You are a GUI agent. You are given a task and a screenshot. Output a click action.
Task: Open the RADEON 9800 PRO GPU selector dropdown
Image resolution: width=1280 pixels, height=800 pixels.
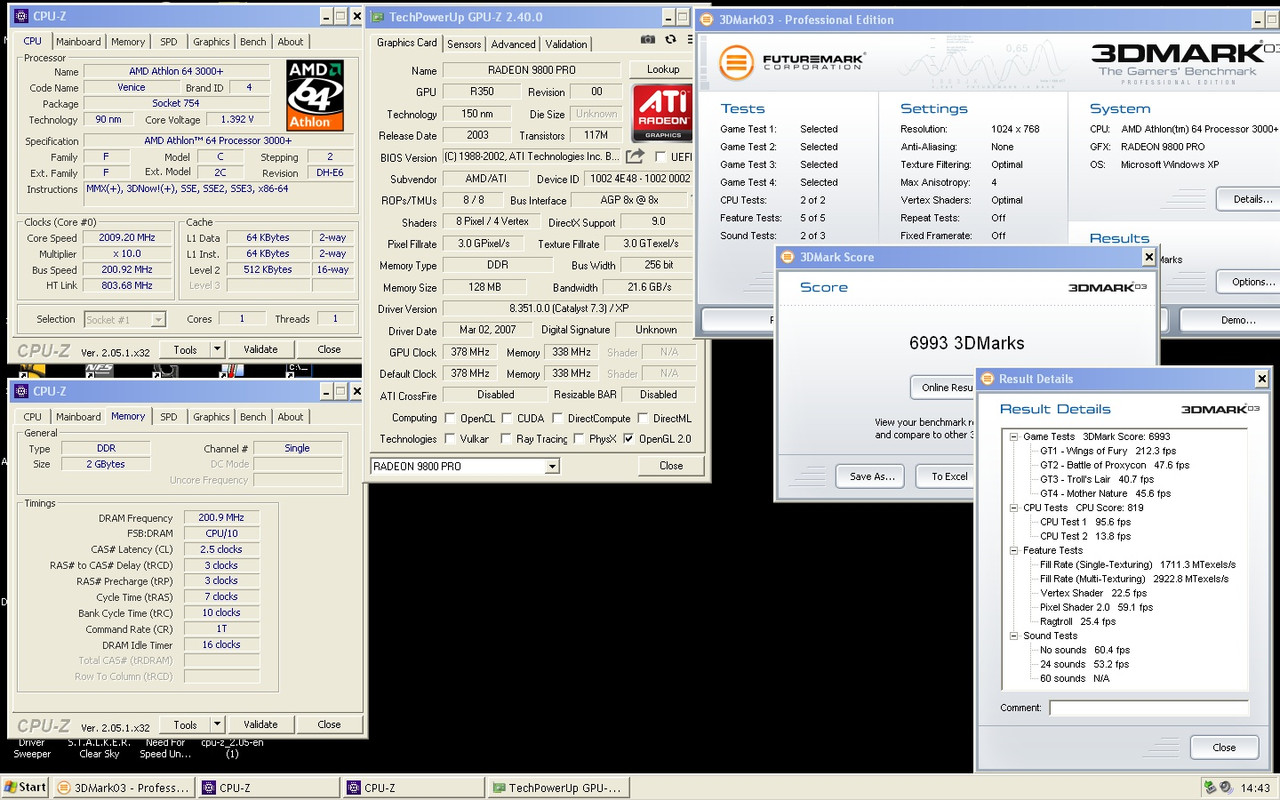coord(551,466)
